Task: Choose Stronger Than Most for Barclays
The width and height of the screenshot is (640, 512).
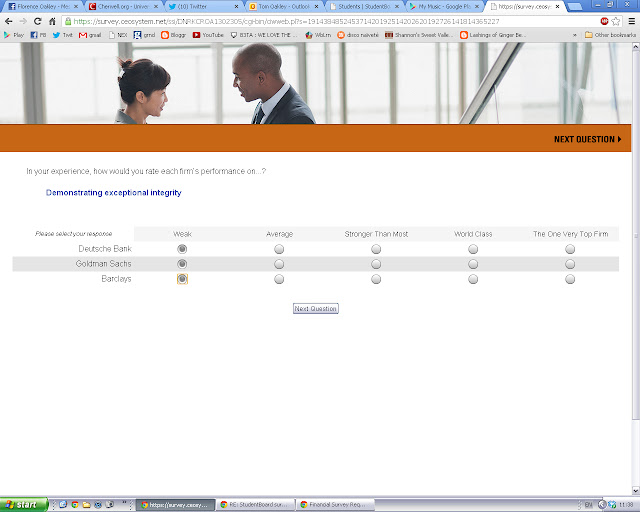Action: point(376,279)
